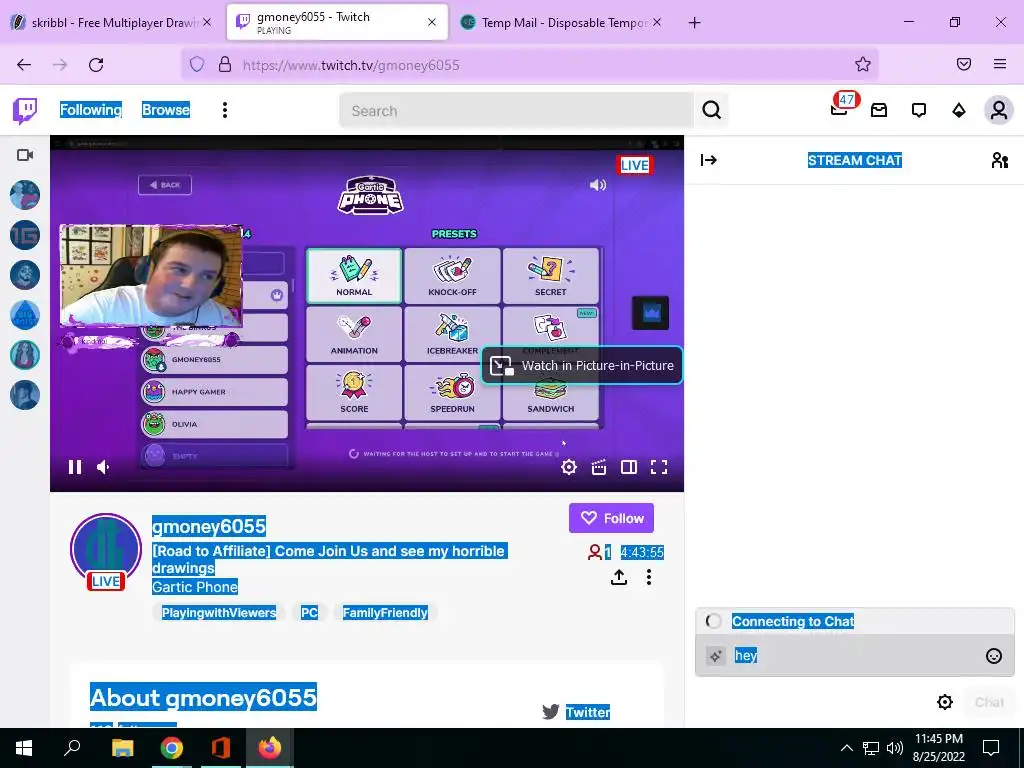Go back with the browser back arrow
The width and height of the screenshot is (1024, 768).
tap(24, 65)
